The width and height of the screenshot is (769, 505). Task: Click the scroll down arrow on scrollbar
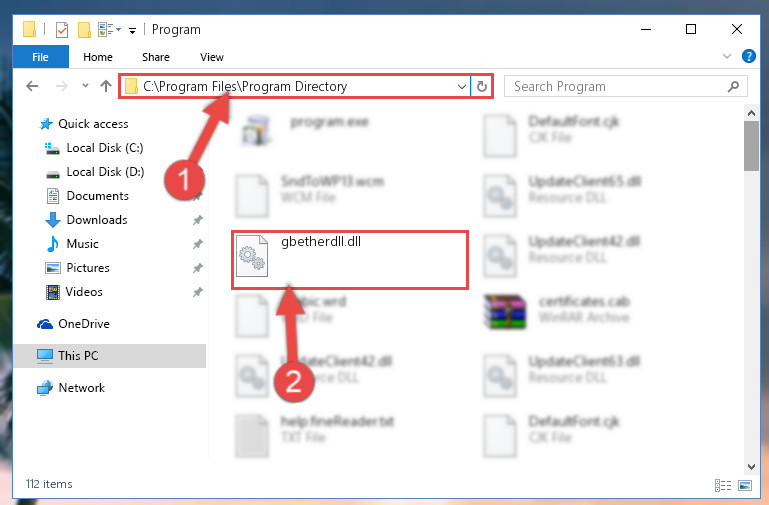click(x=751, y=467)
